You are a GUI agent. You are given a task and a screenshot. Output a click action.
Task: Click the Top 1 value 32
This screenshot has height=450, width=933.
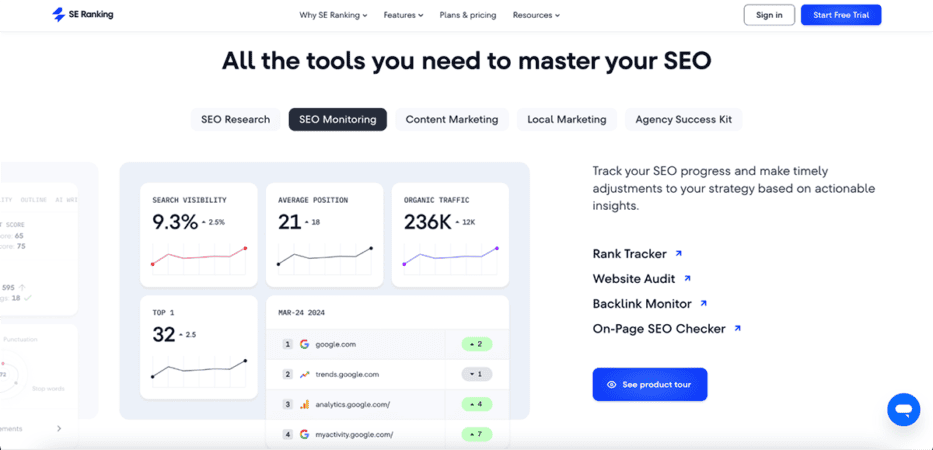coord(164,335)
